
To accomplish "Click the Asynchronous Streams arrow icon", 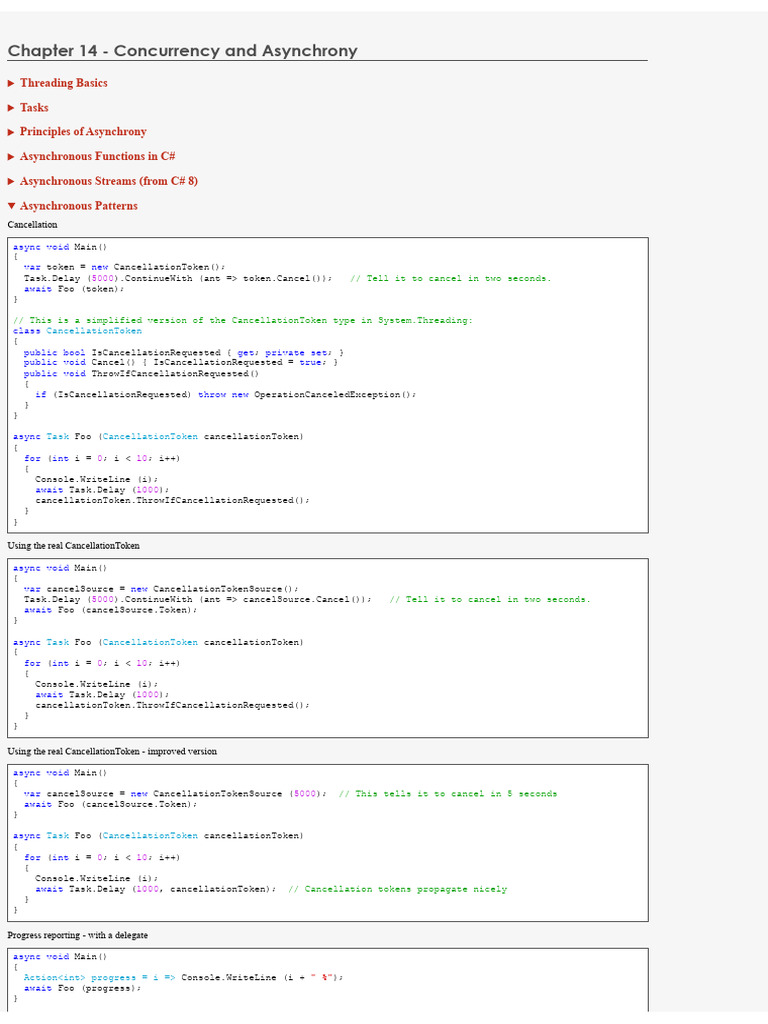I will tap(12, 181).
